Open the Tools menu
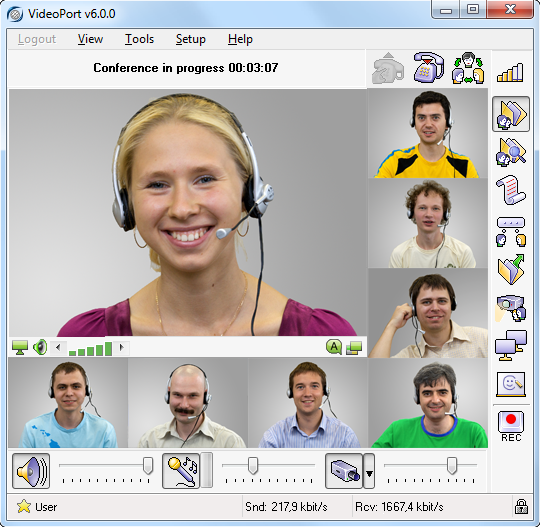The width and height of the screenshot is (540, 527). coord(139,39)
